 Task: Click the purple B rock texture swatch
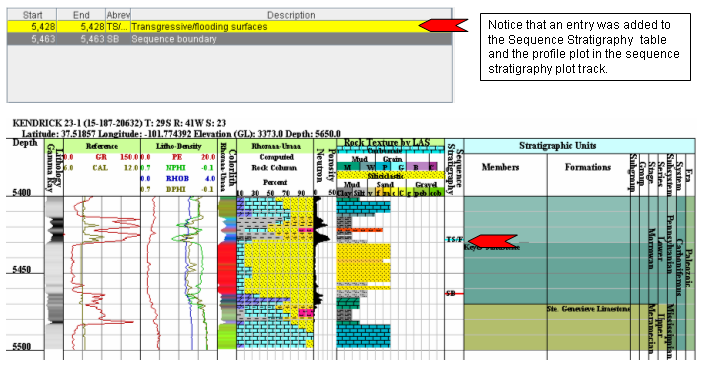(x=416, y=167)
